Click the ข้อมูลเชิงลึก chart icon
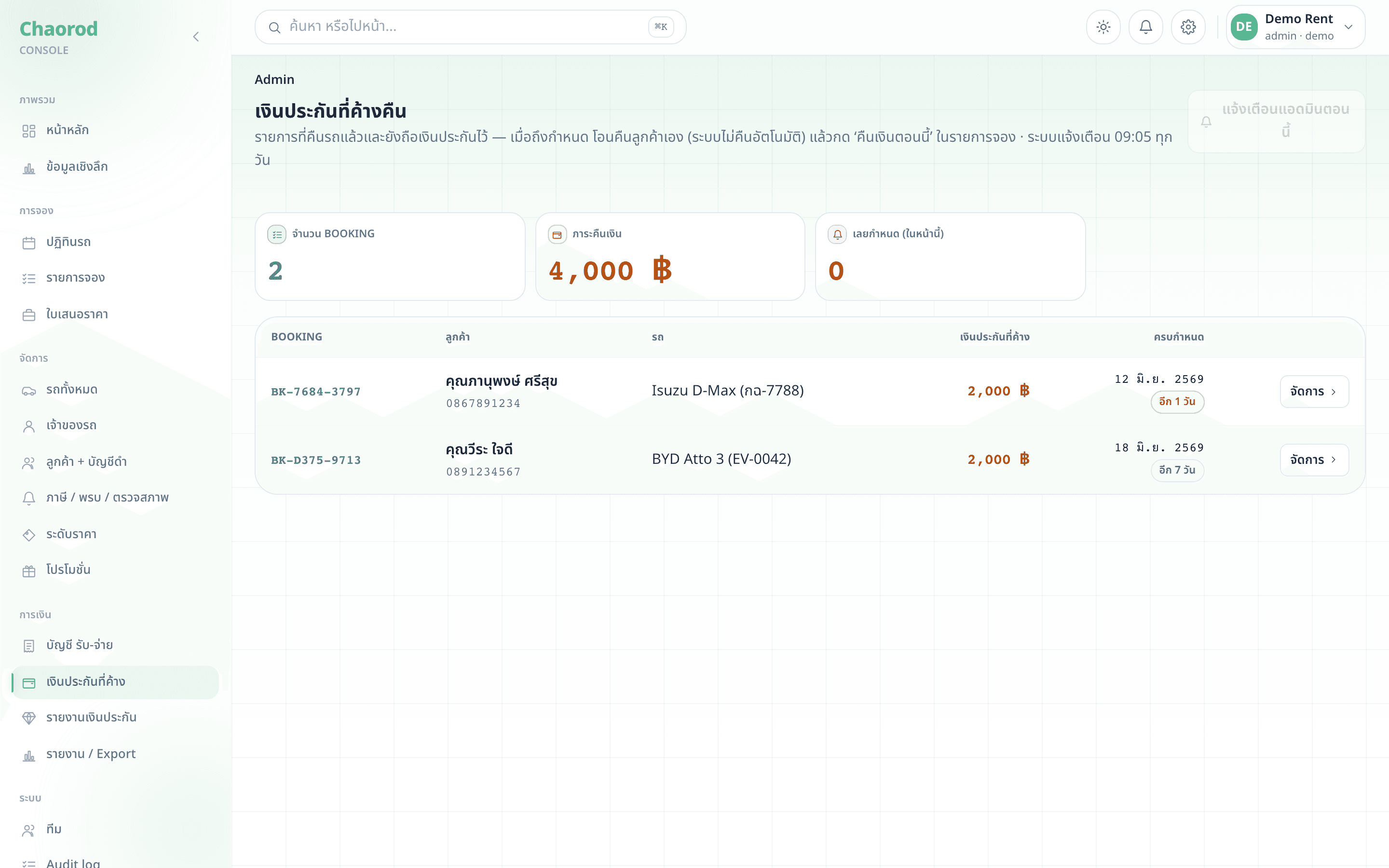Viewport: 1389px width, 868px height. (29, 168)
